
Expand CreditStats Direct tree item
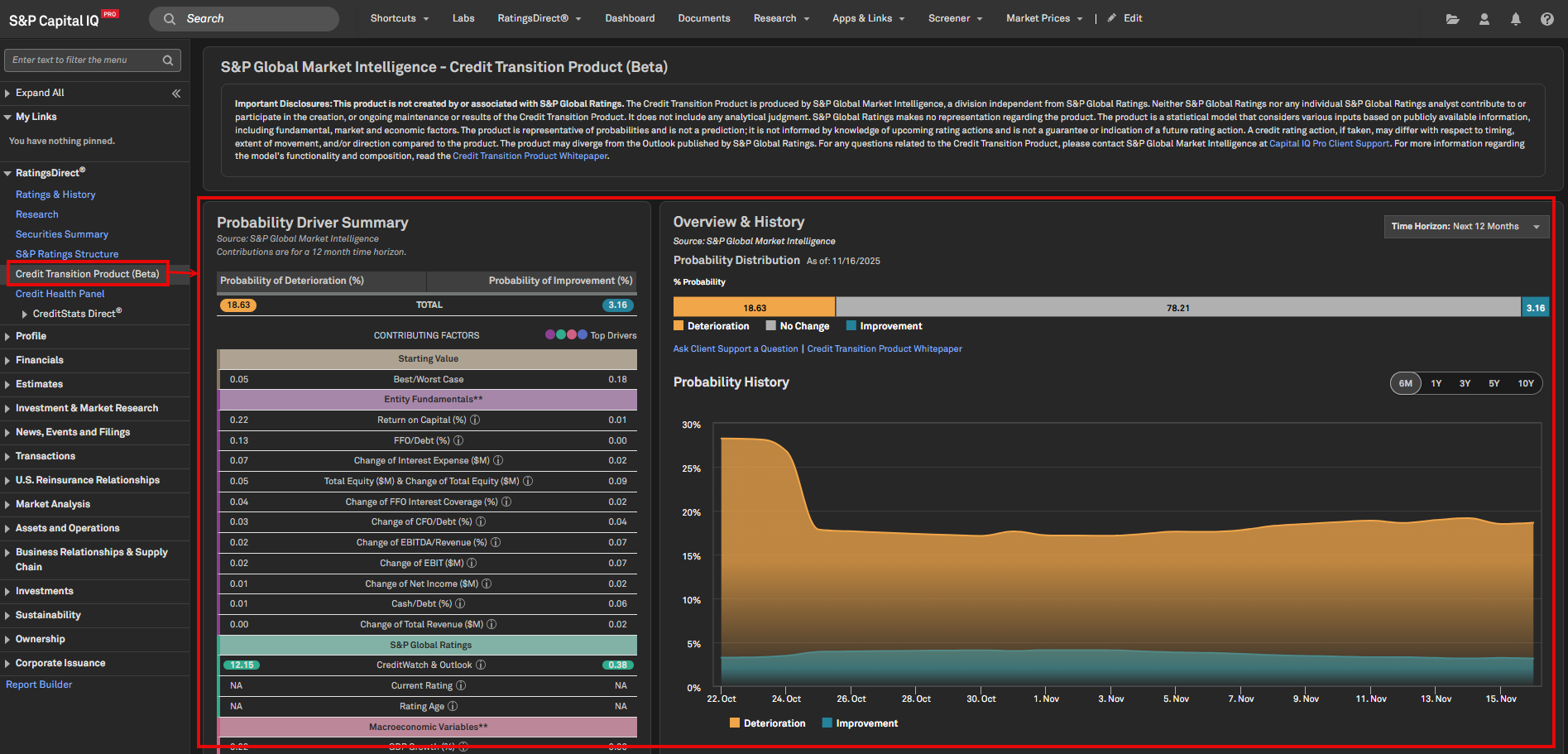(25, 314)
